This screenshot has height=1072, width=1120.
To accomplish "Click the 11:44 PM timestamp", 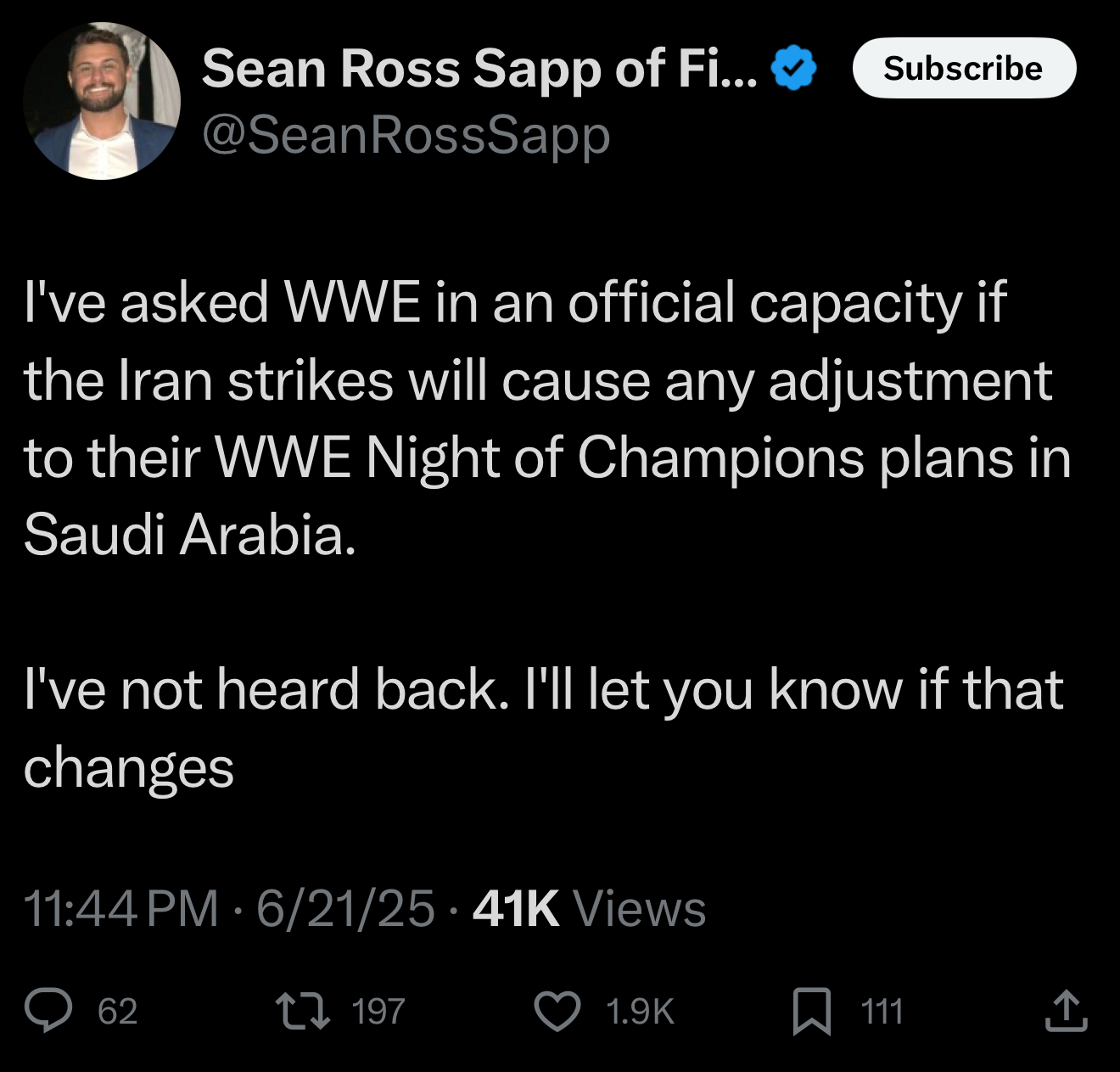I will coord(121,908).
